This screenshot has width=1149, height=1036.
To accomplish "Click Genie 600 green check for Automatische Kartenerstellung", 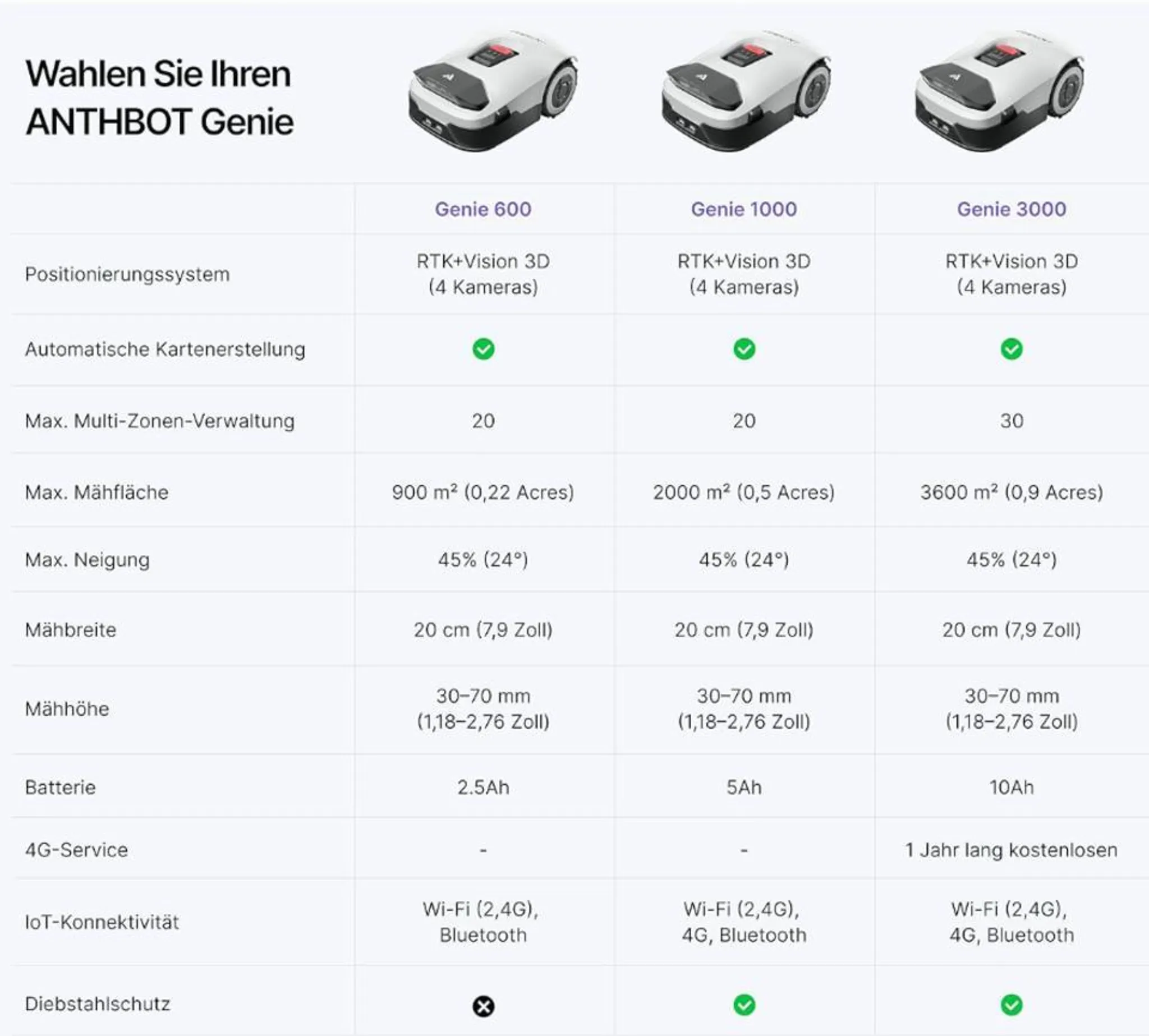I will [x=484, y=349].
